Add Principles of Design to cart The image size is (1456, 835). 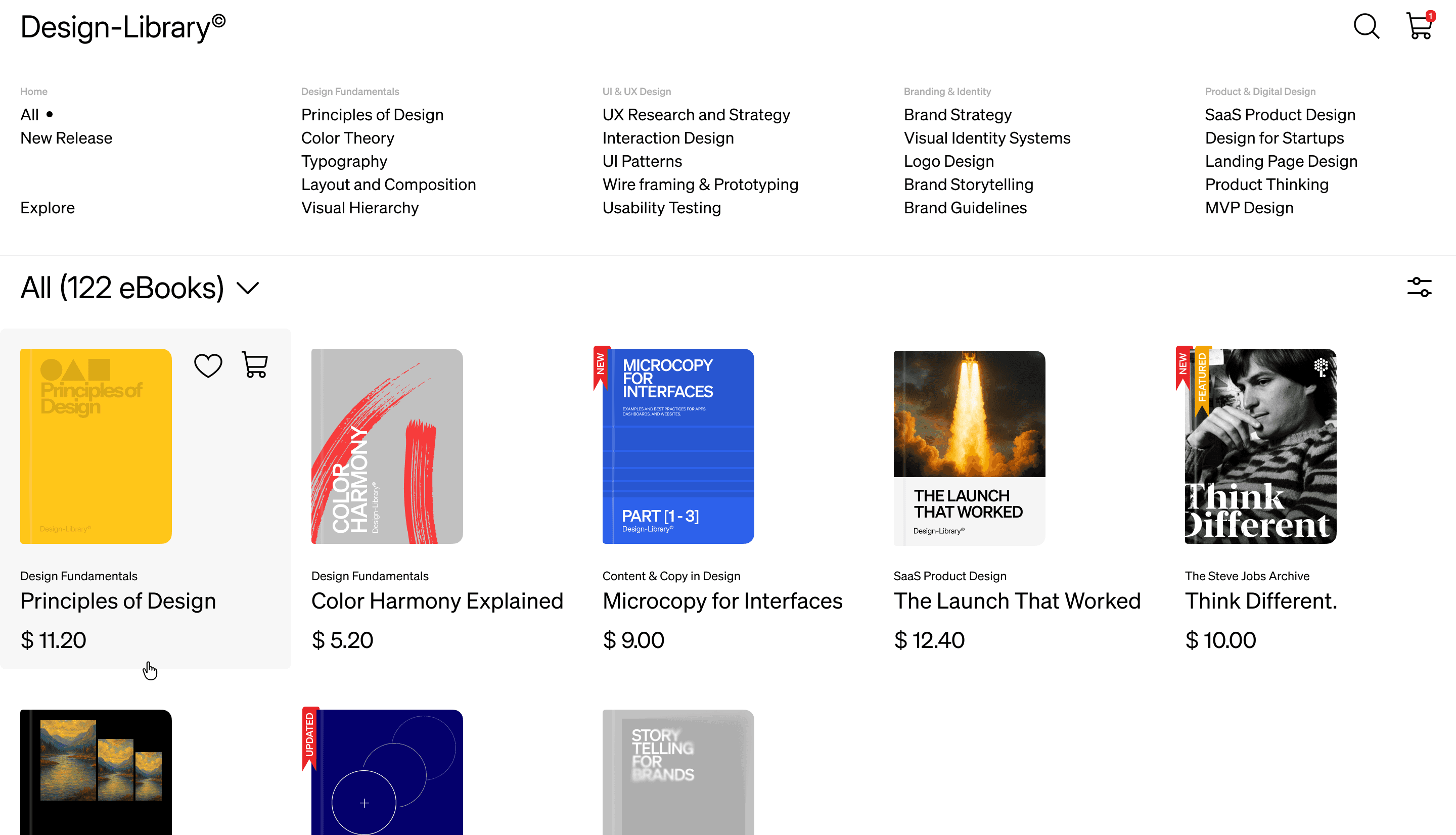pos(255,365)
